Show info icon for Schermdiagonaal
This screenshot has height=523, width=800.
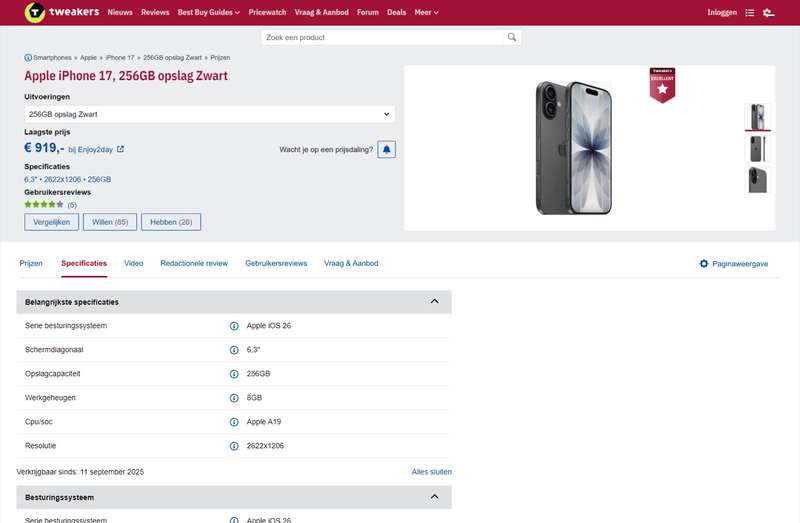(x=234, y=350)
